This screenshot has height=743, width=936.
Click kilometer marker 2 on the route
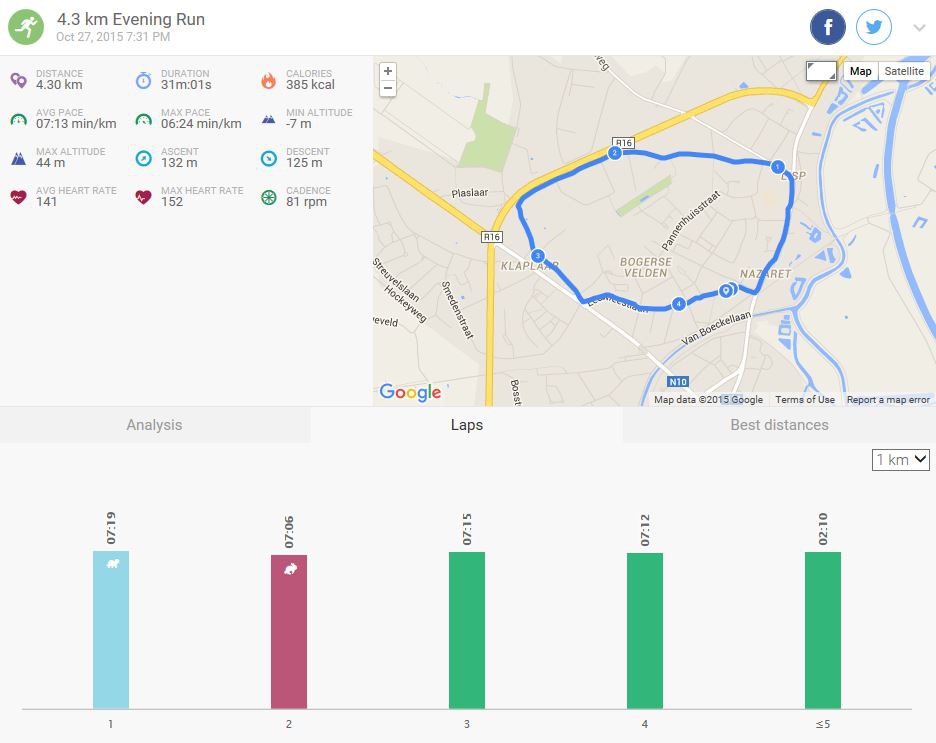(x=614, y=153)
